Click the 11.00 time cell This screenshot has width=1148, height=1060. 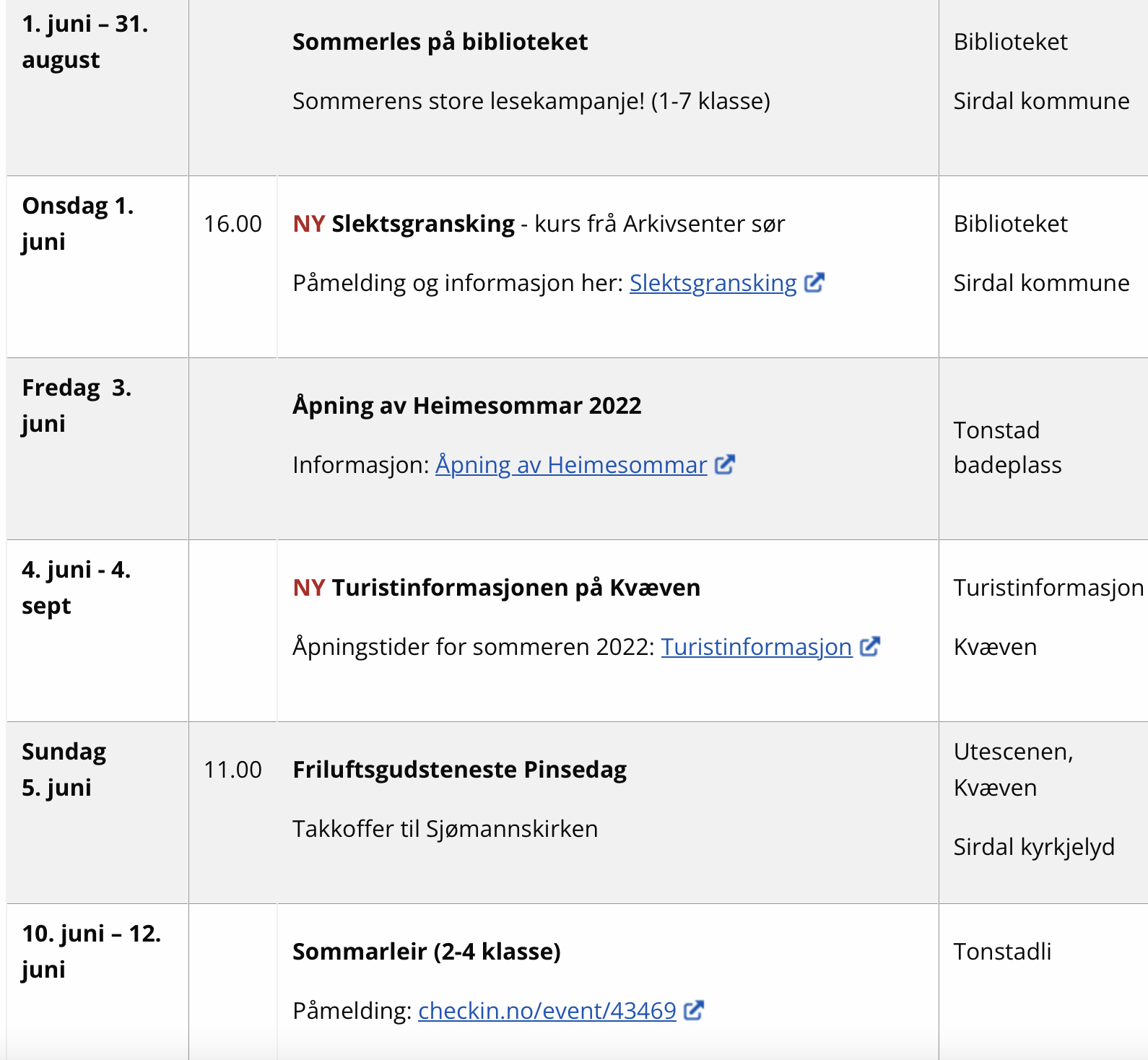pyautogui.click(x=232, y=770)
